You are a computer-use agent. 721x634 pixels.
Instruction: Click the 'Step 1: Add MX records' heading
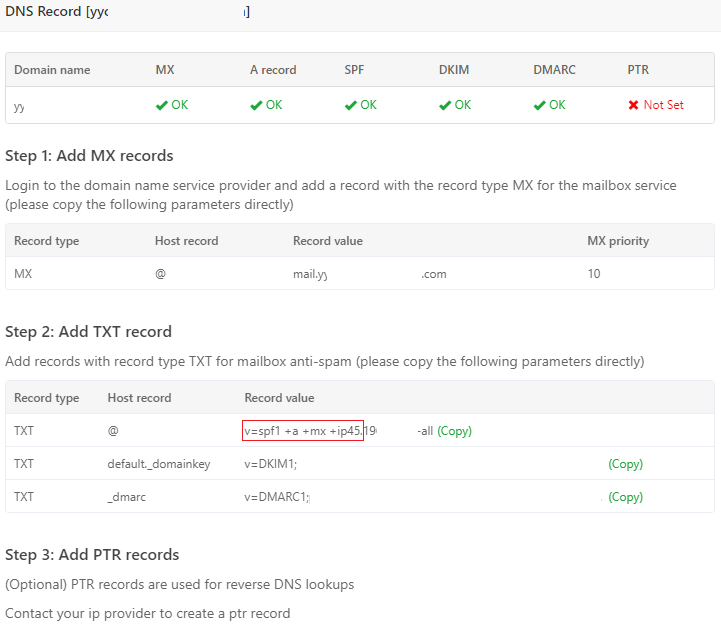click(89, 156)
